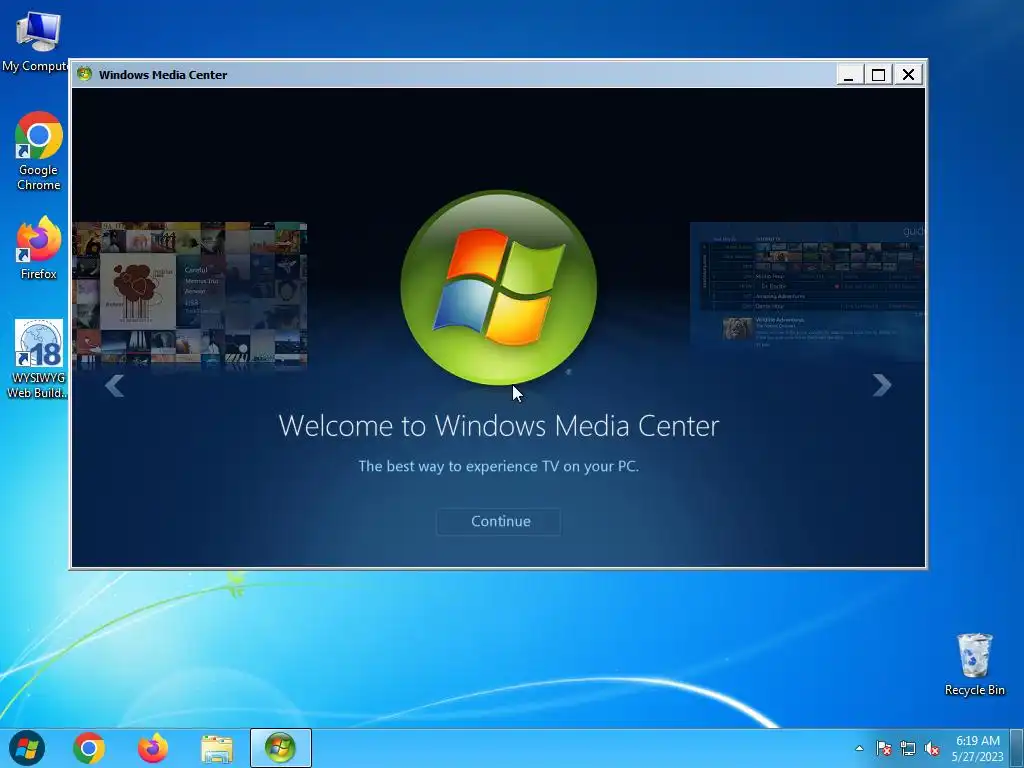Select the My Computer desktop icon
This screenshot has height=768, width=1024.
[x=36, y=42]
